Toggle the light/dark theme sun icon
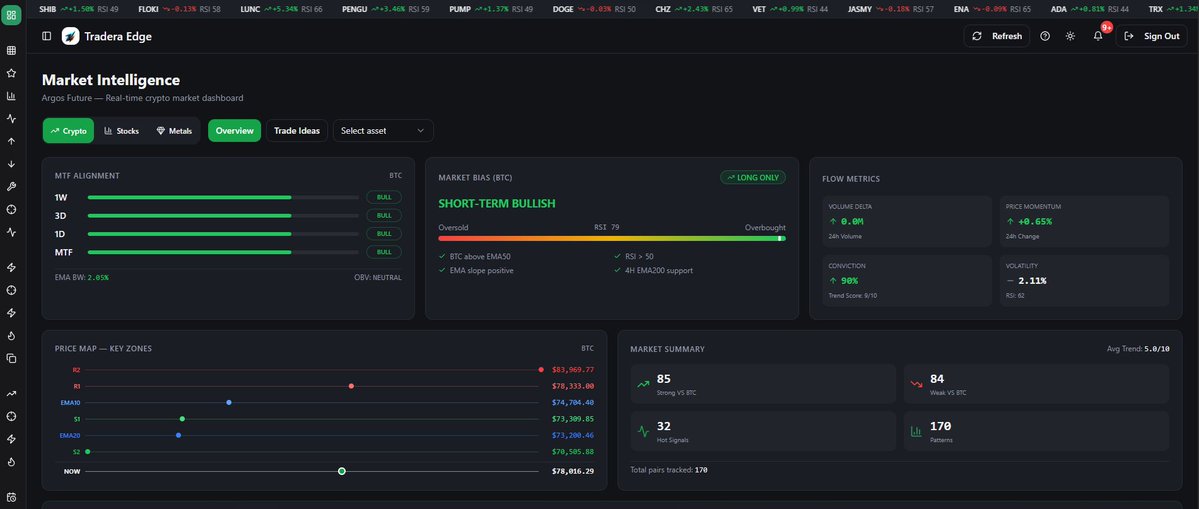 [x=1071, y=36]
